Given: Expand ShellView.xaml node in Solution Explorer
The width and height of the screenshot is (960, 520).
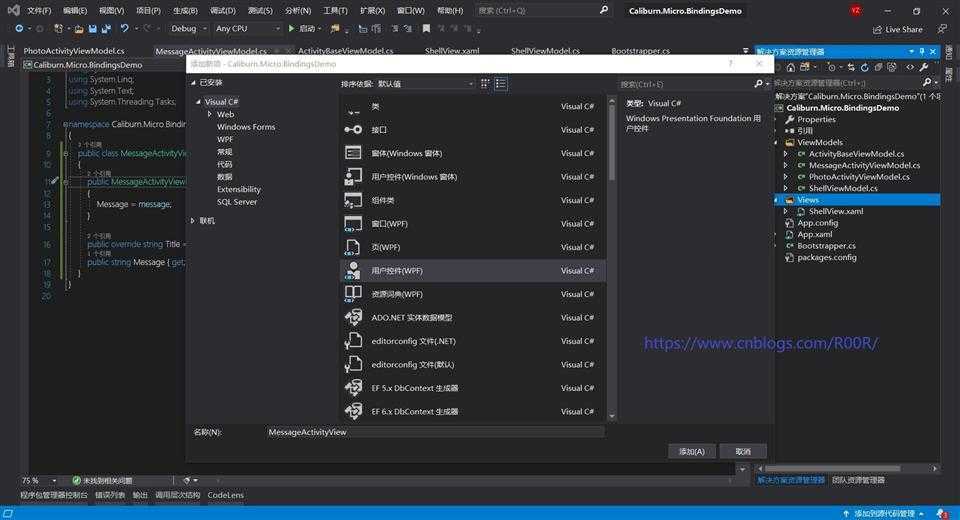Looking at the screenshot, I should tap(786, 211).
